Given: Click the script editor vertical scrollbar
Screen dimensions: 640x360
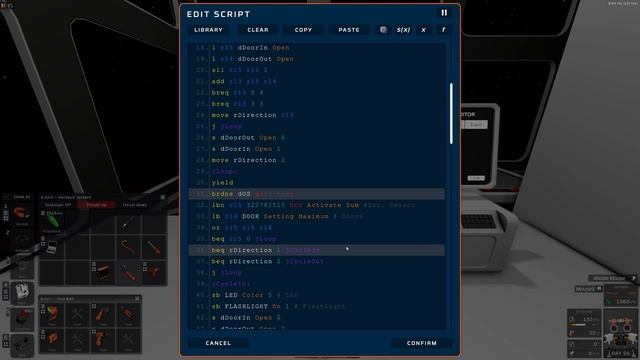Looking at the screenshot, I should (451, 113).
